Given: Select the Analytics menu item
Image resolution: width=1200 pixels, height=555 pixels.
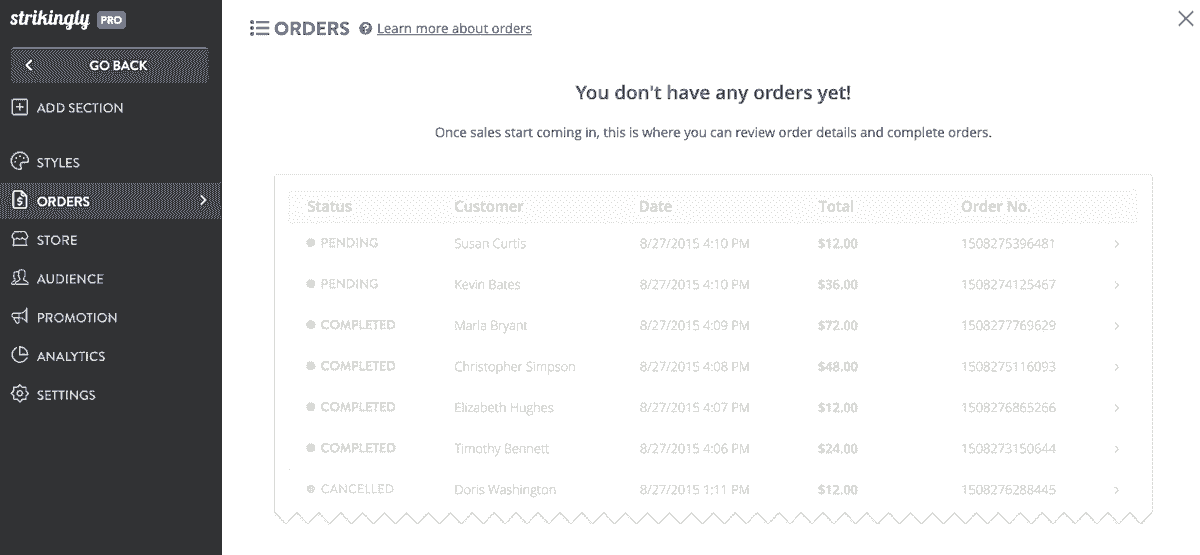Looking at the screenshot, I should click(x=111, y=356).
